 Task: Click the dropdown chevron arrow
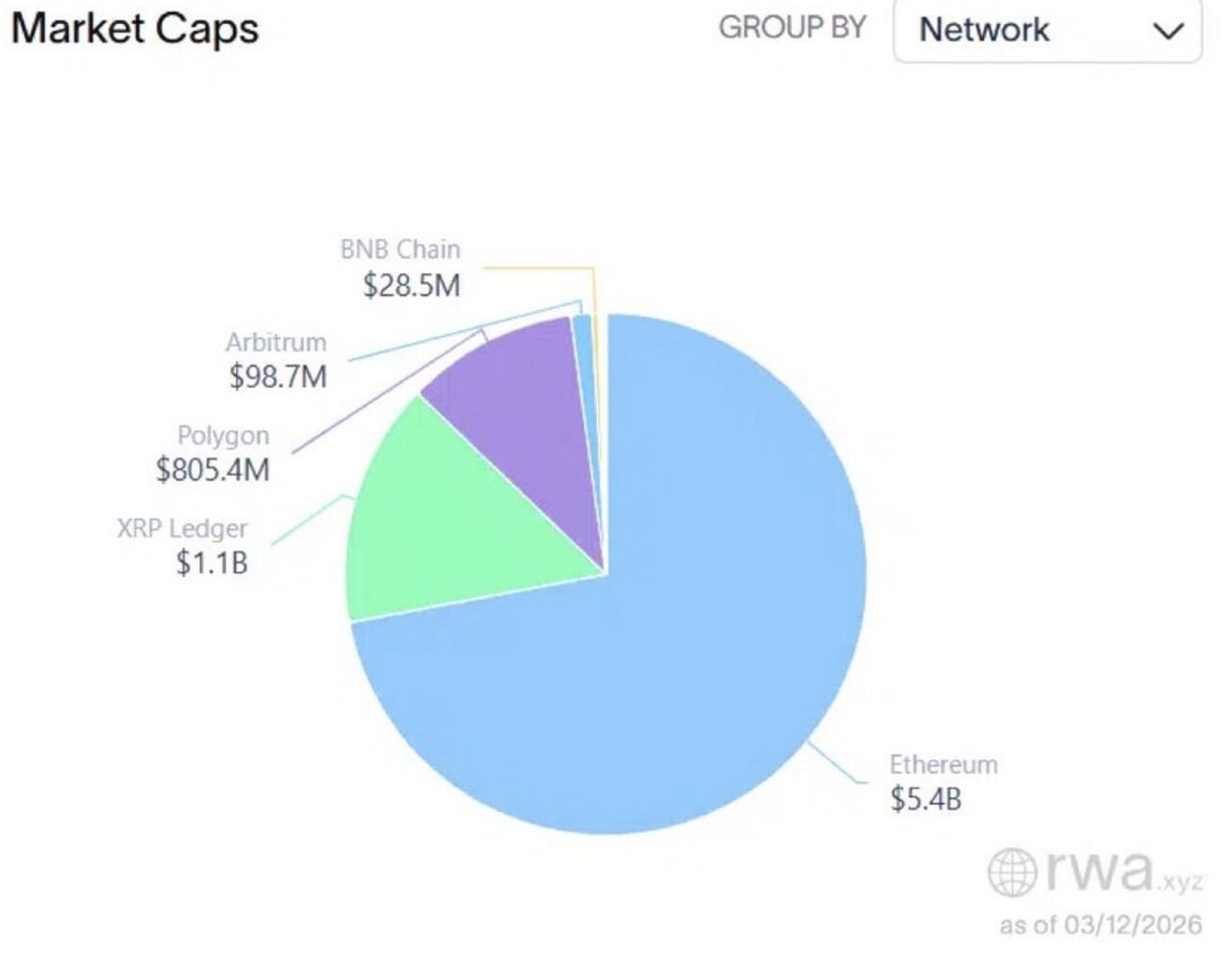coord(1168,31)
